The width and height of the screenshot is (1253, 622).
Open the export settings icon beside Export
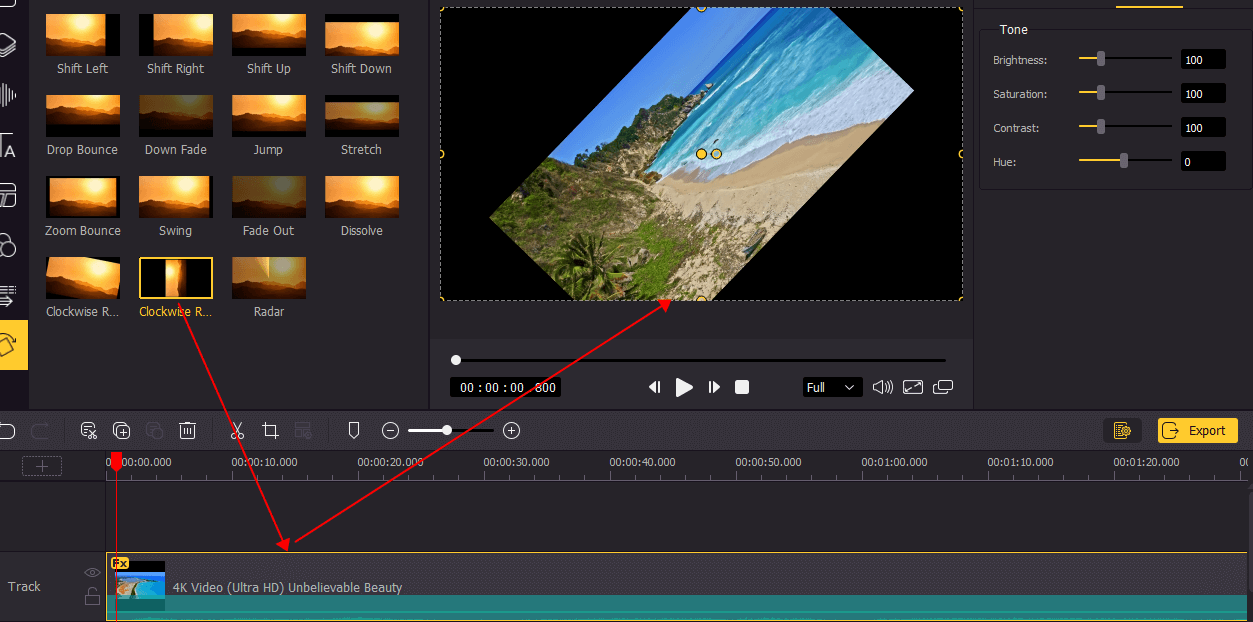click(x=1122, y=430)
